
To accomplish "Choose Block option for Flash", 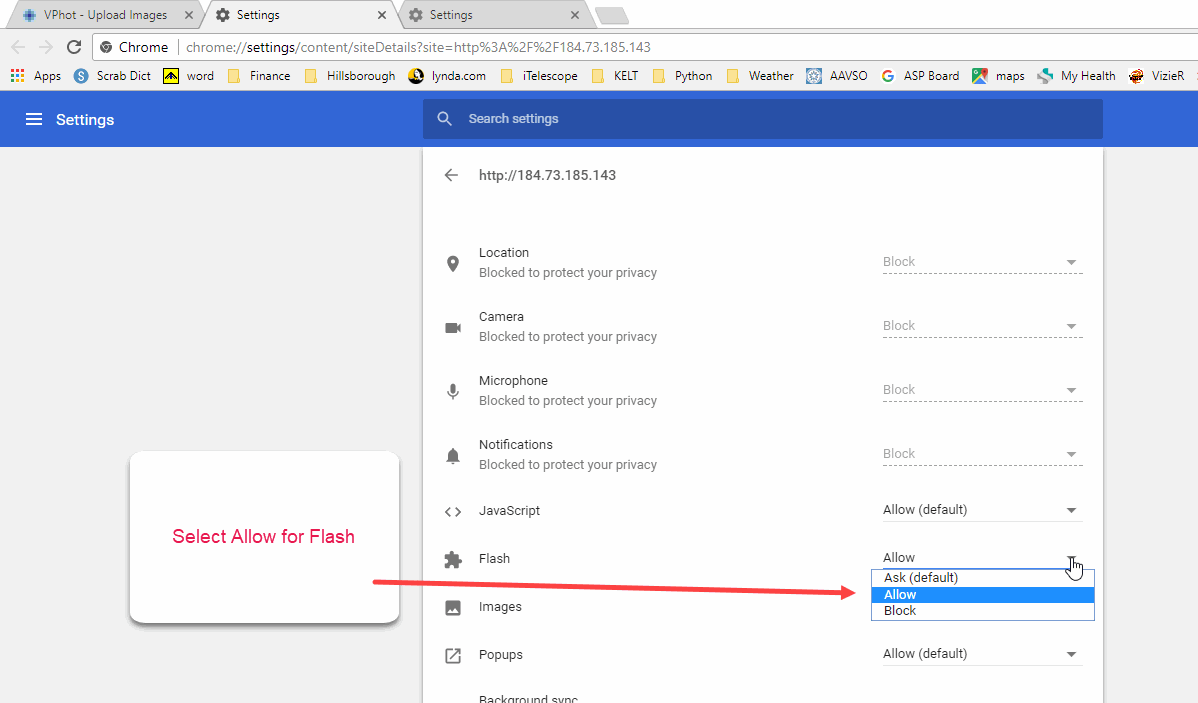I will click(x=982, y=611).
